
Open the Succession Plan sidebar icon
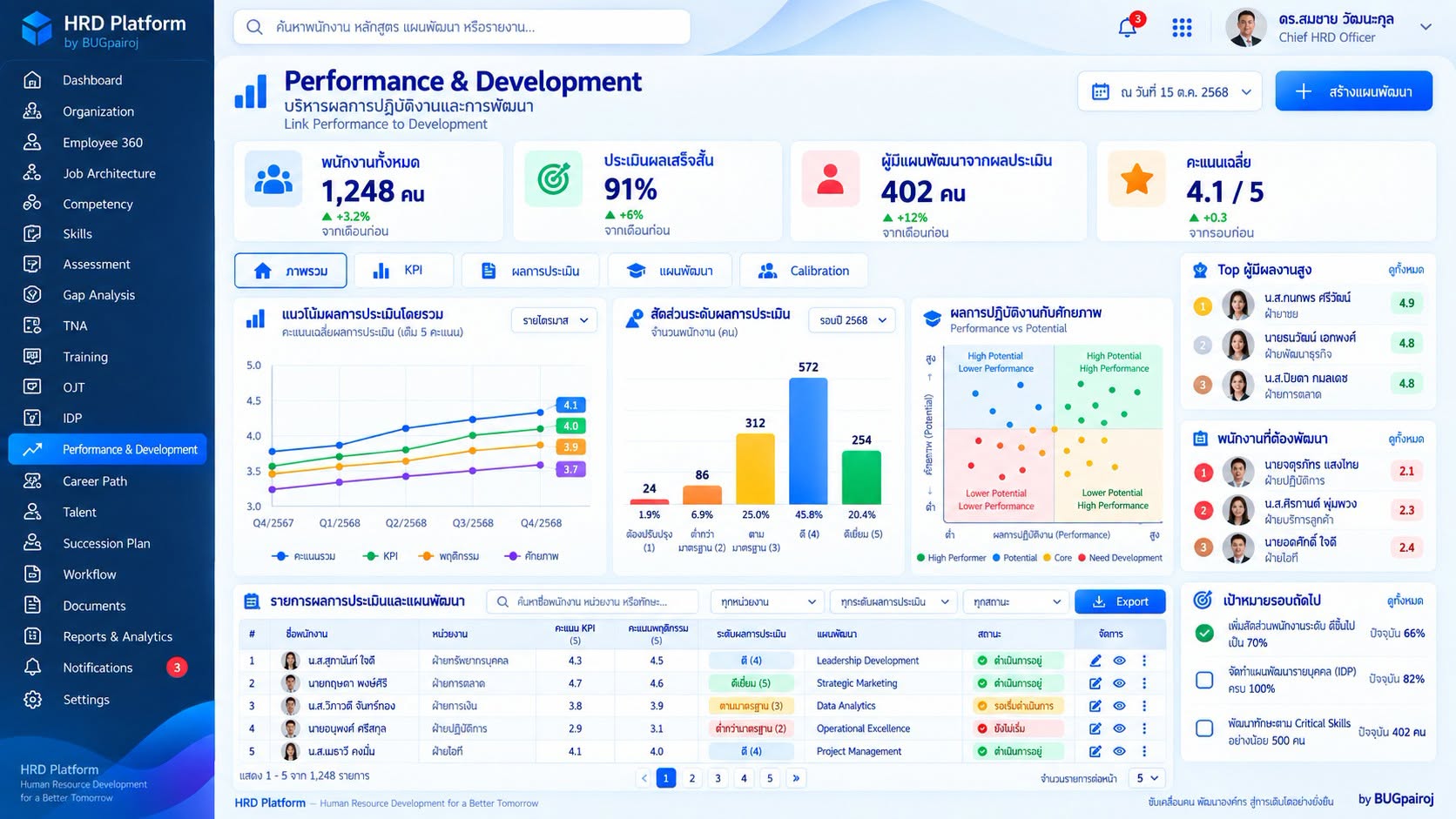(32, 542)
